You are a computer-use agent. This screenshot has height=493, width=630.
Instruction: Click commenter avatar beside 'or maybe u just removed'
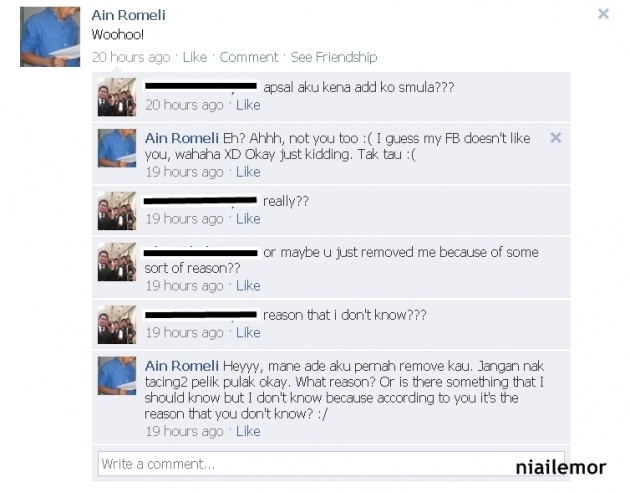(x=117, y=262)
